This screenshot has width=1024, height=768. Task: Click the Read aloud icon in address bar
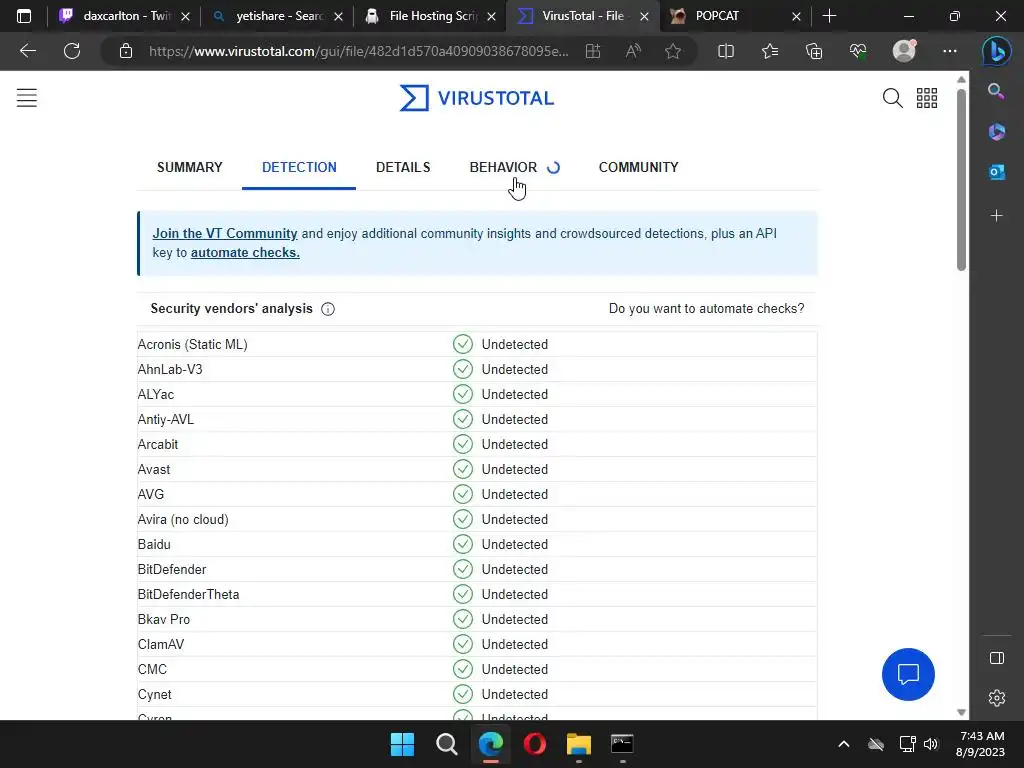pos(633,51)
